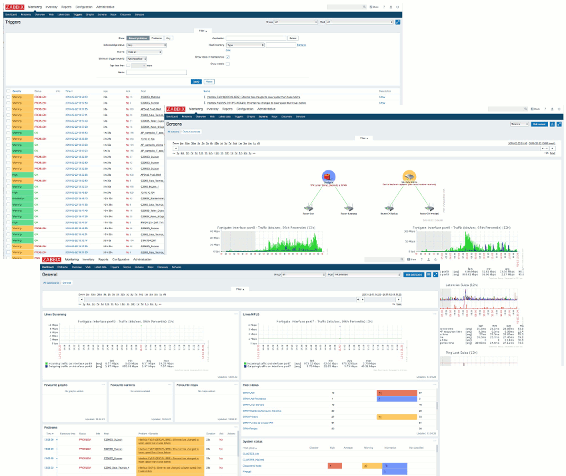Toggle fullscreen icon in Dashboard window
Image resolution: width=566 pixels, height=476 pixels.
[436, 275]
